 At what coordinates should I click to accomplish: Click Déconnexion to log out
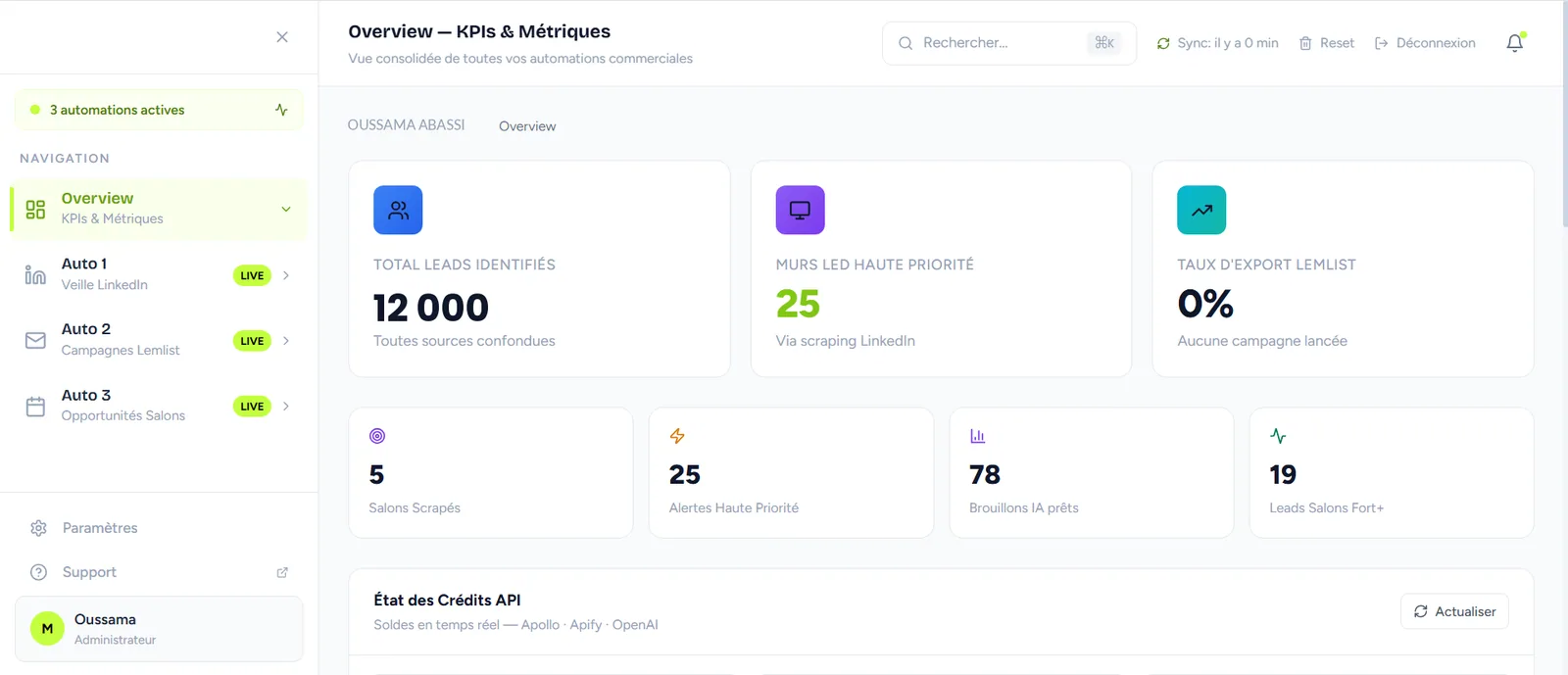point(1426,43)
